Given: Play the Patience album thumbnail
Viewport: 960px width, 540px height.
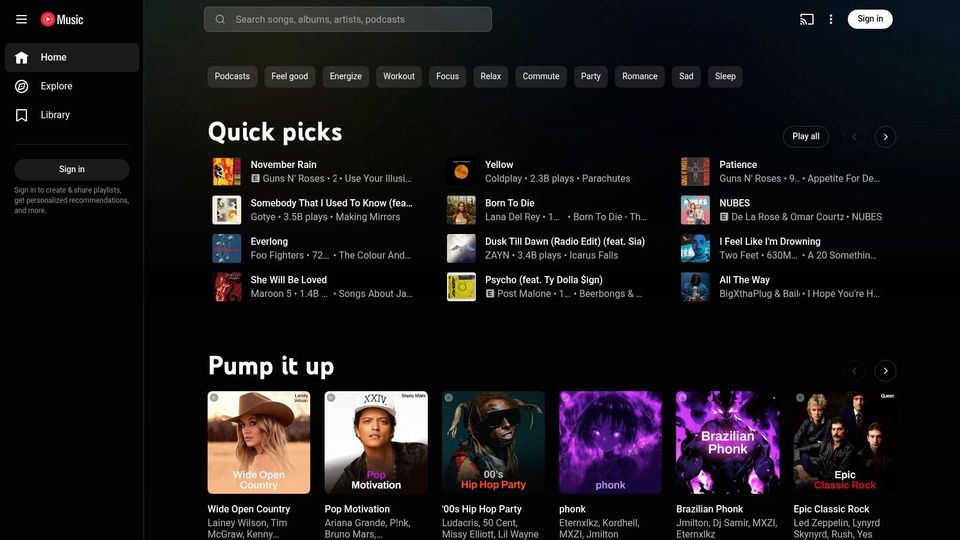Looking at the screenshot, I should pyautogui.click(x=696, y=171).
